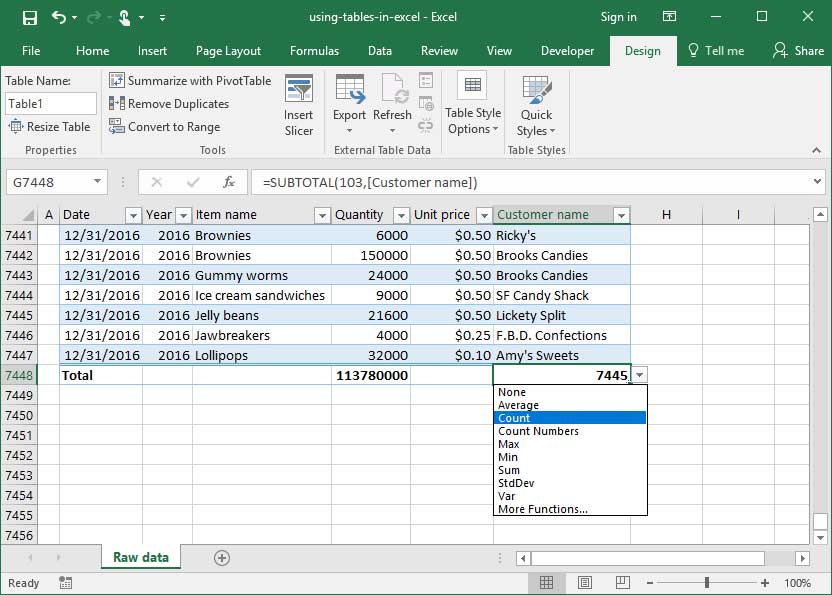Switch to the Insert tab

click(152, 51)
